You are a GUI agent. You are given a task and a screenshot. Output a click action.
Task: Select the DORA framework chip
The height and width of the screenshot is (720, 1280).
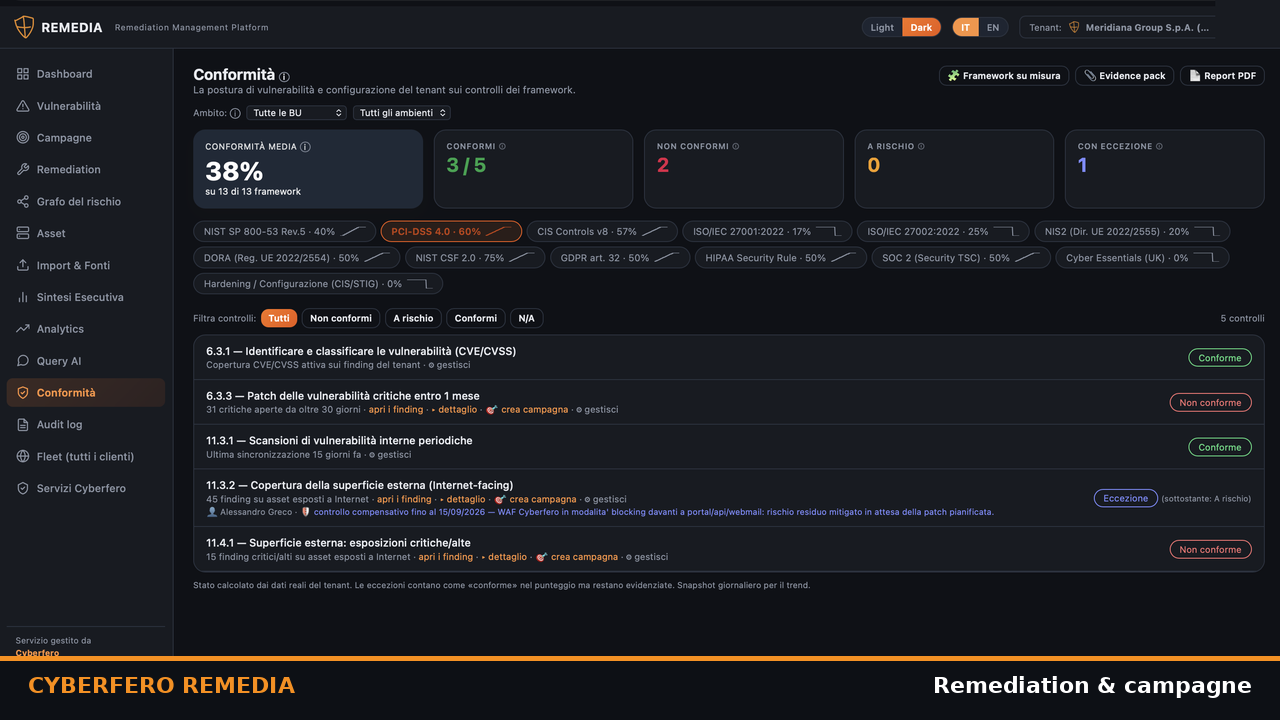(x=297, y=258)
